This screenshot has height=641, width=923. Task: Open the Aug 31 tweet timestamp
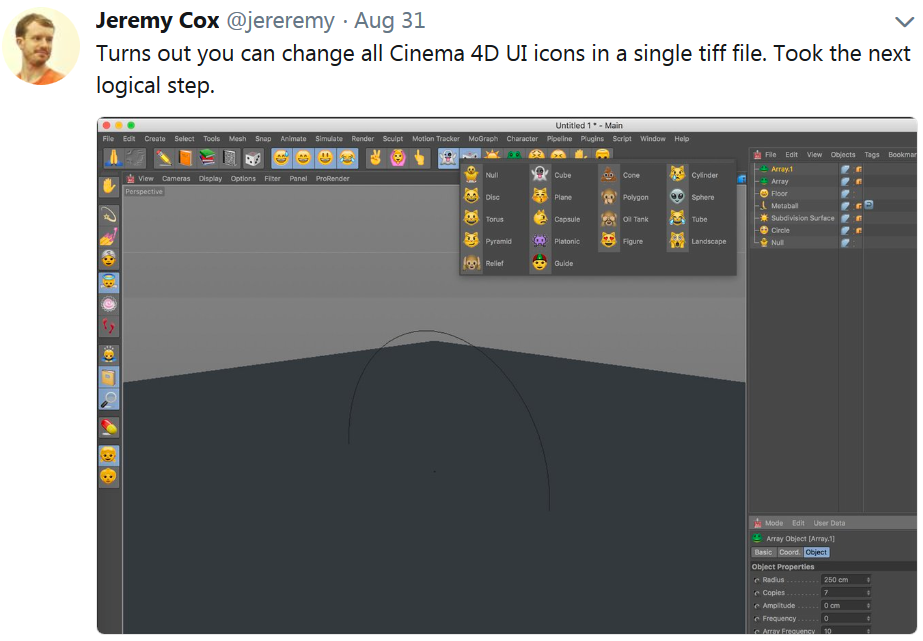(389, 21)
